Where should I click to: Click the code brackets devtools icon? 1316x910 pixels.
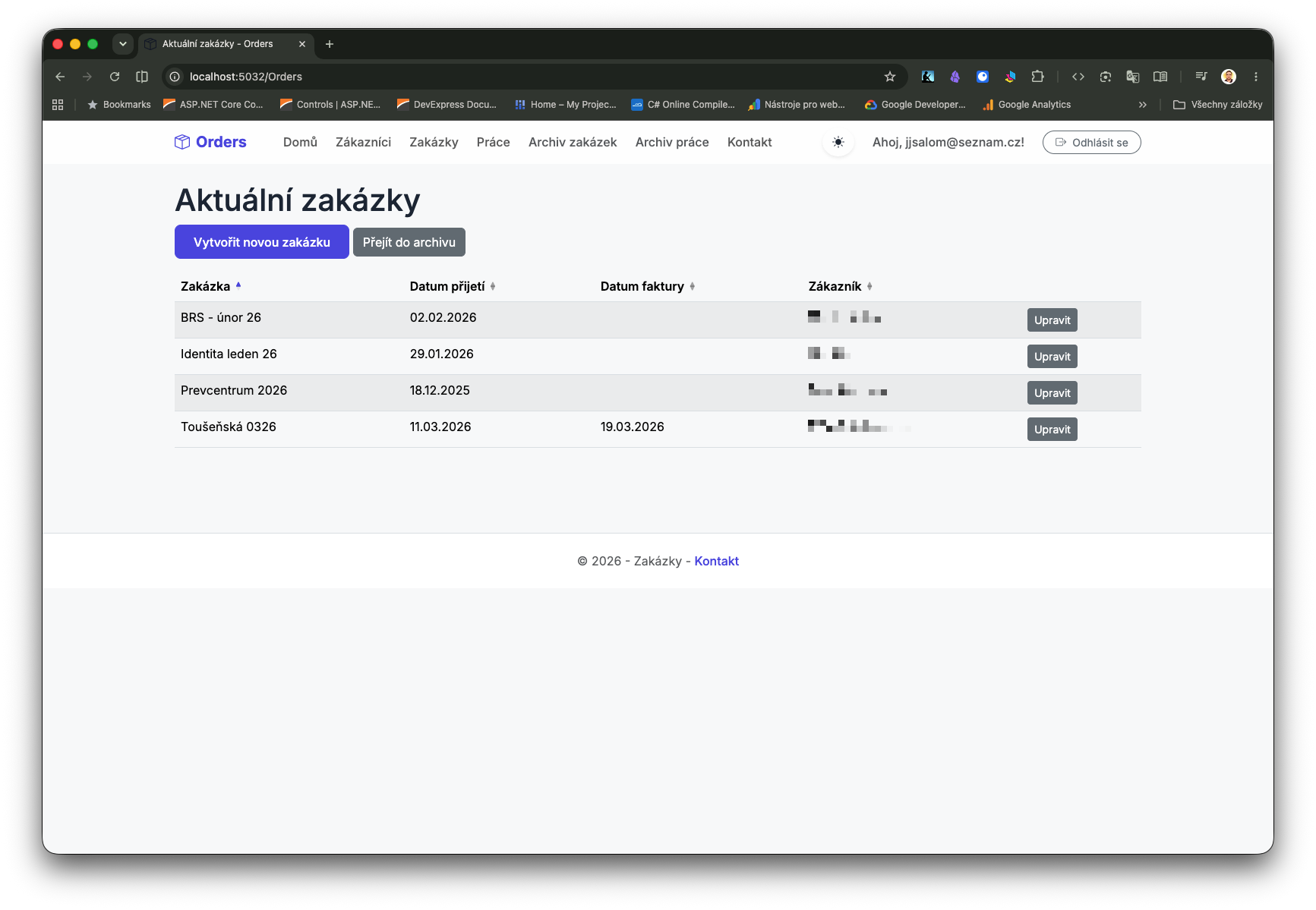[1078, 77]
